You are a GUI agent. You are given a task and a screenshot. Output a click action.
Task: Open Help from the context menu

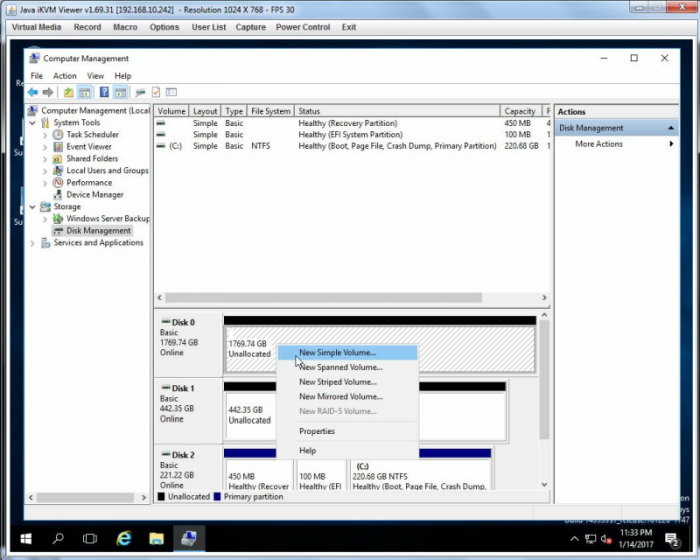[348, 451]
